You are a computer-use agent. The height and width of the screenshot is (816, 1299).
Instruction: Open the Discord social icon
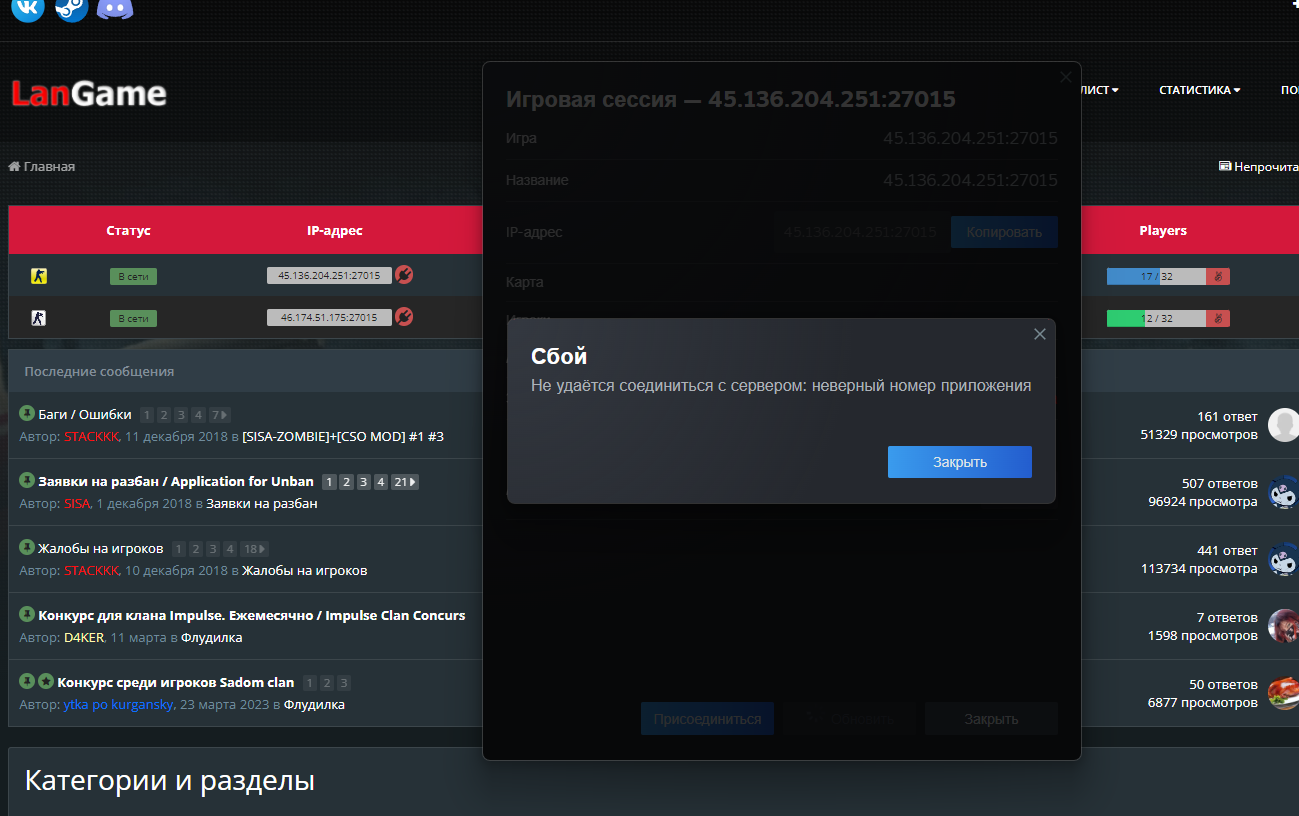(x=115, y=8)
